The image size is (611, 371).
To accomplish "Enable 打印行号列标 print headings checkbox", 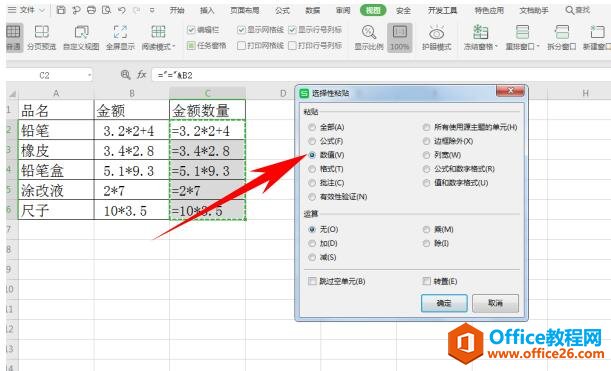I will [292, 46].
